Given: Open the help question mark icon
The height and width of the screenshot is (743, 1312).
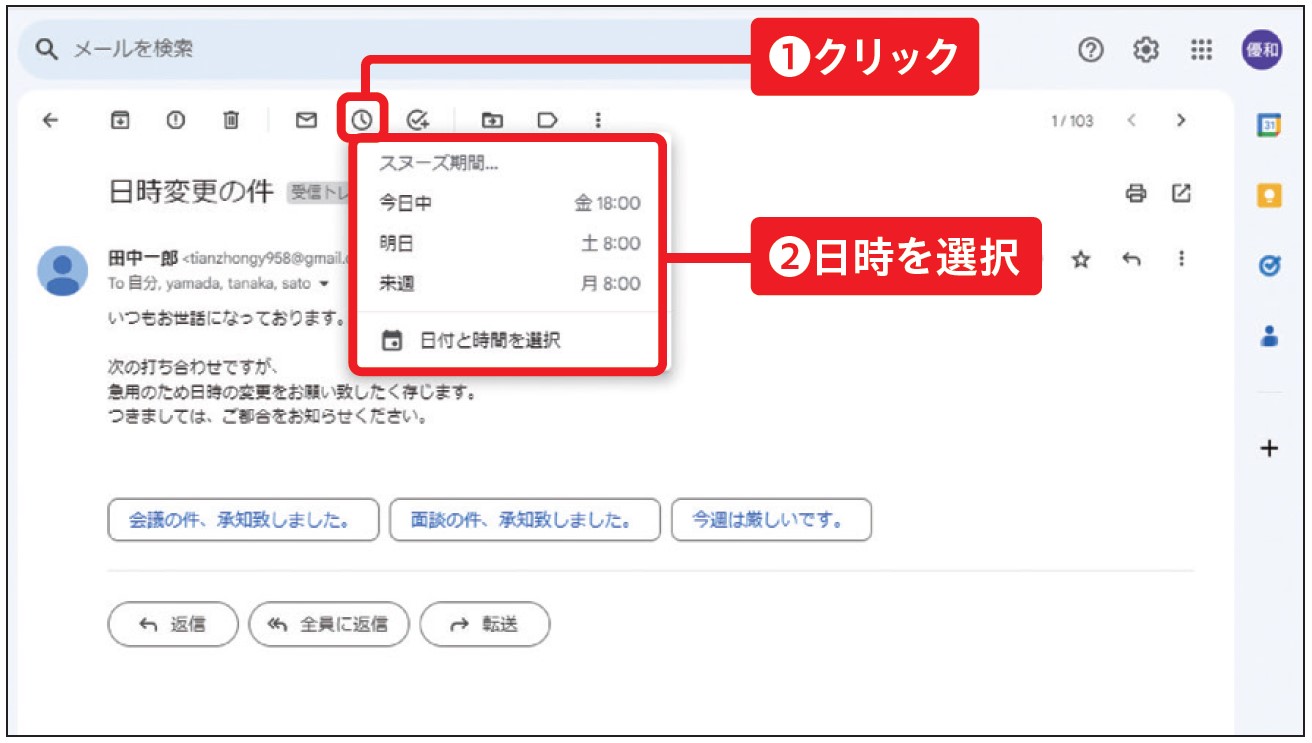Looking at the screenshot, I should (x=1091, y=50).
